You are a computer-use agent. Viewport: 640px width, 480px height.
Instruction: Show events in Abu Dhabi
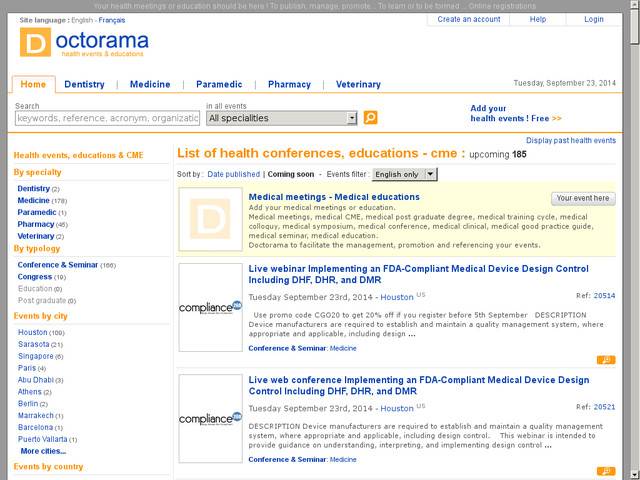pyautogui.click(x=36, y=380)
